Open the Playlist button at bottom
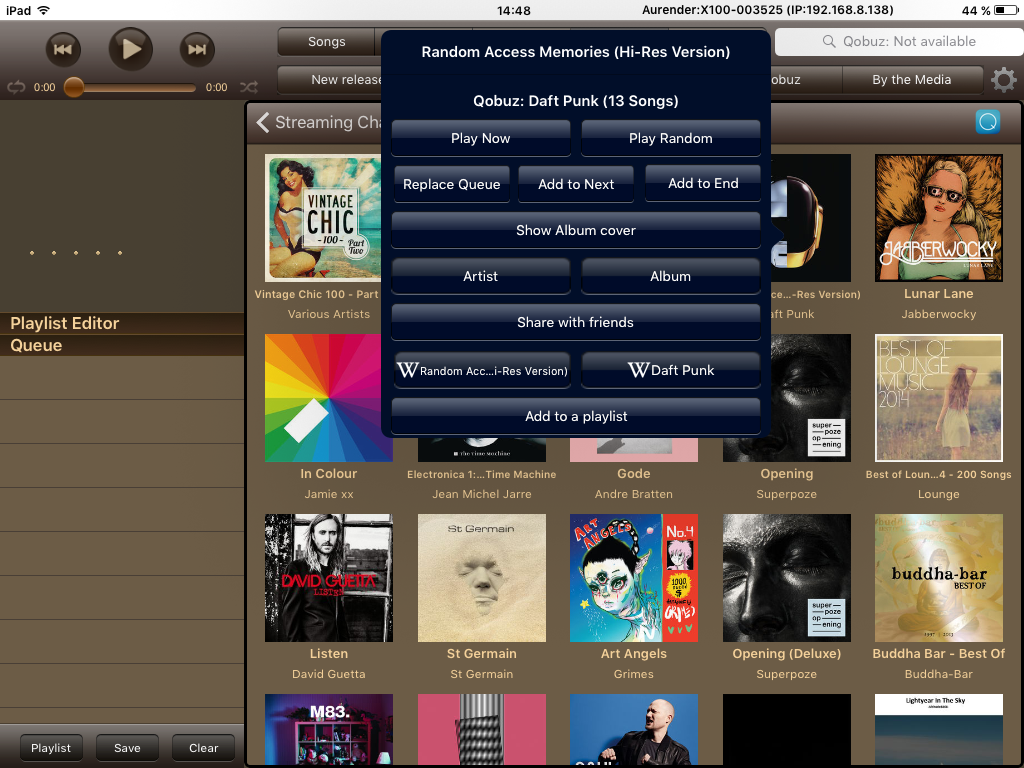This screenshot has height=768, width=1024. pyautogui.click(x=51, y=748)
